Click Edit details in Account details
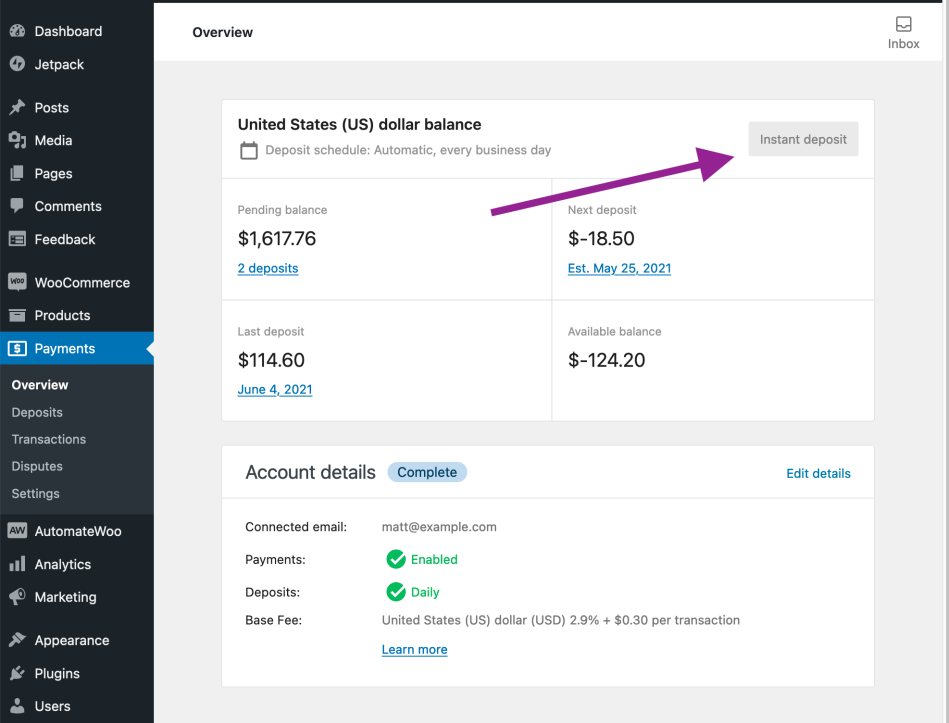 [x=818, y=473]
